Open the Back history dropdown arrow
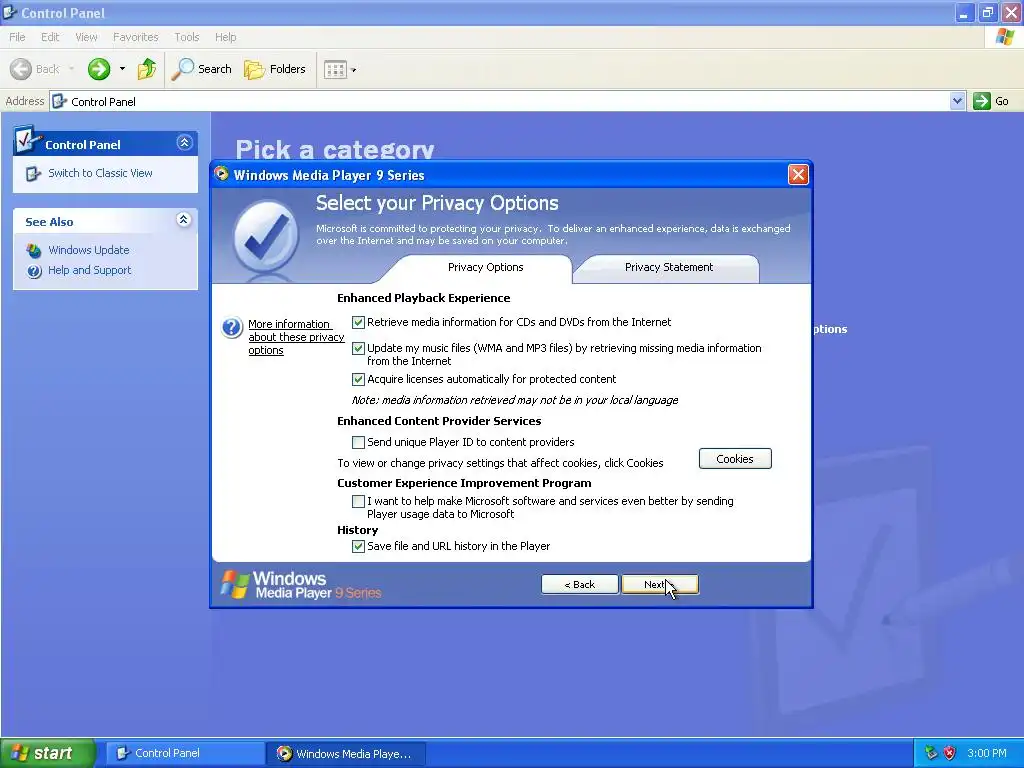 pyautogui.click(x=71, y=69)
